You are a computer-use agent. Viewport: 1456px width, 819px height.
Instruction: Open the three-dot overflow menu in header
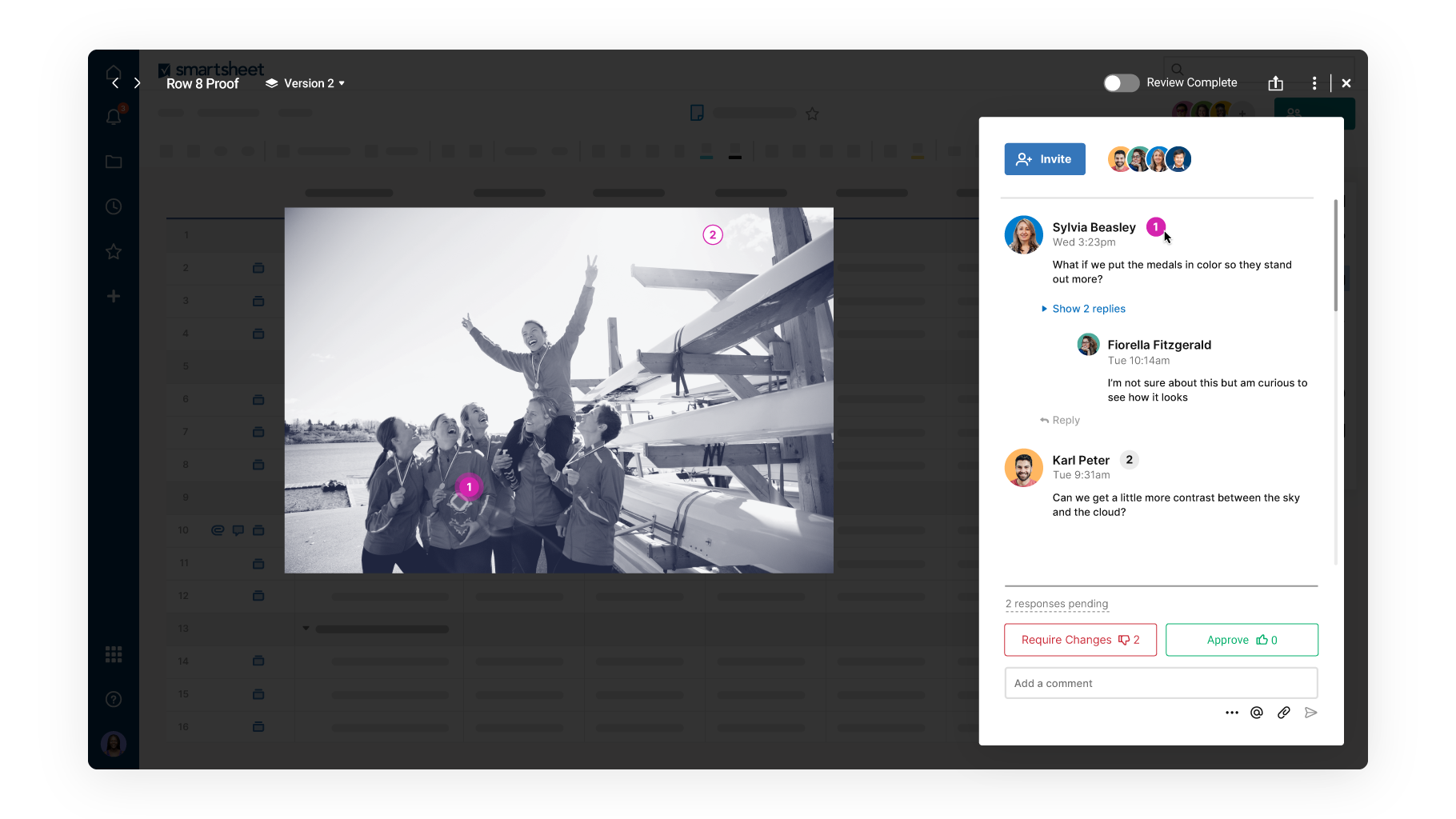pos(1314,82)
